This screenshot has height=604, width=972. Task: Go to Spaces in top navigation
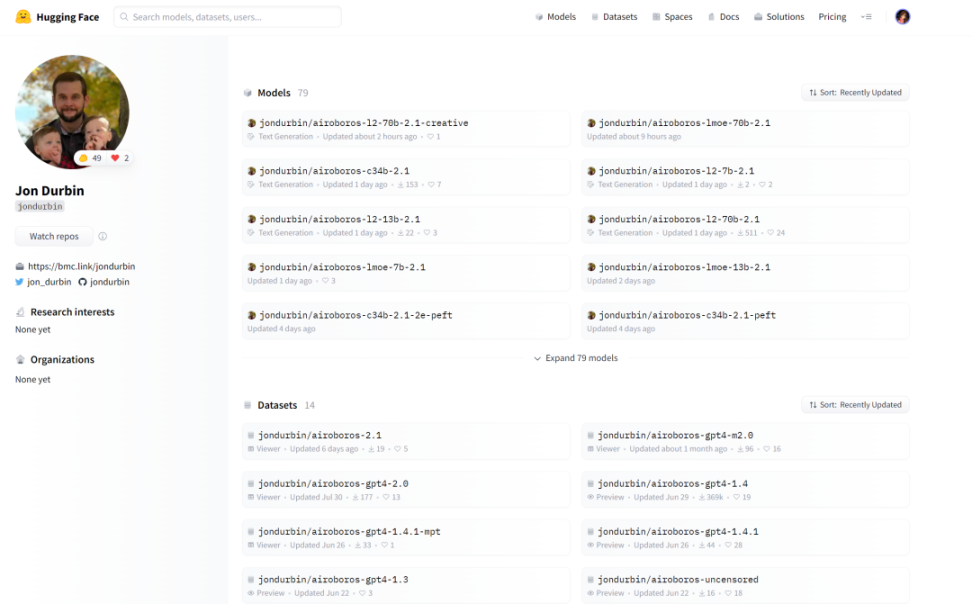(672, 17)
